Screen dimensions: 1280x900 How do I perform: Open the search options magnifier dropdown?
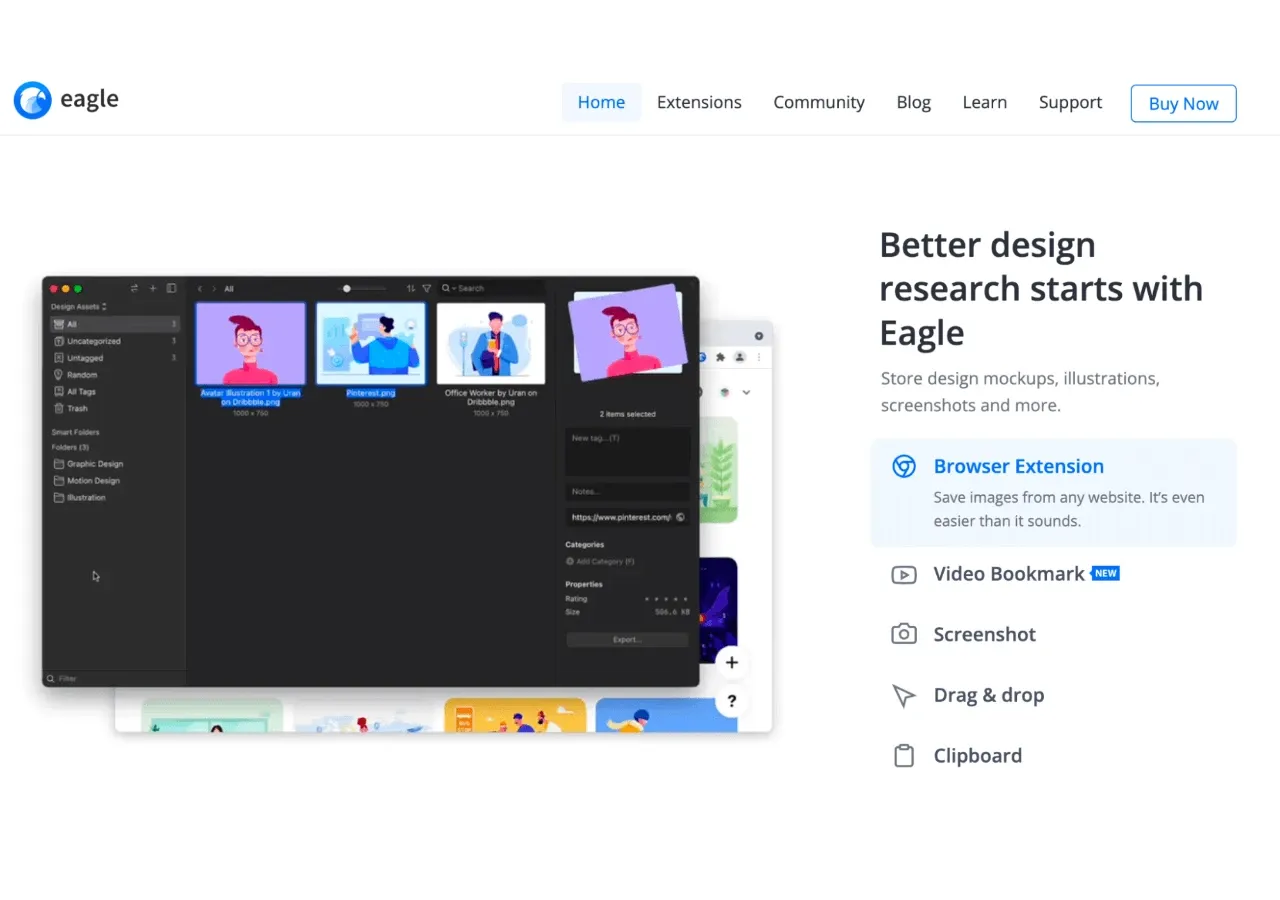pos(448,288)
